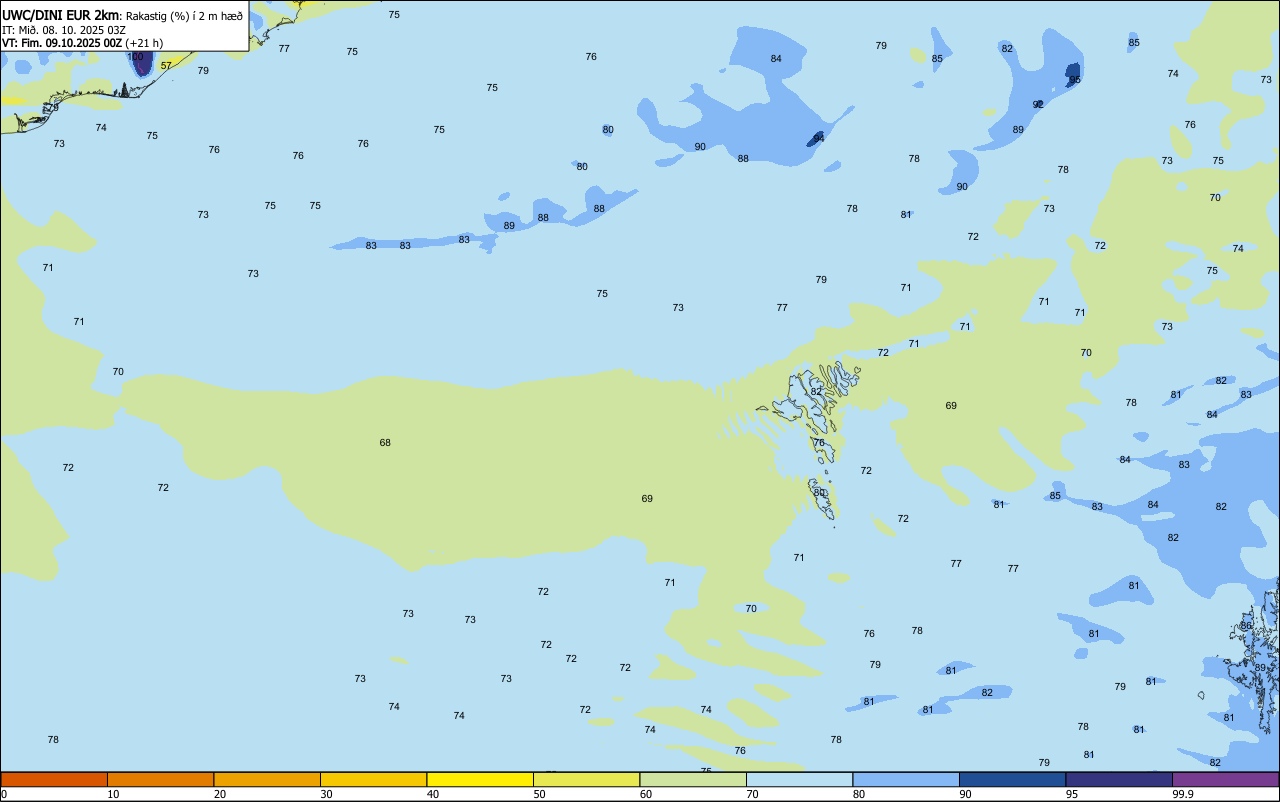
Task: Click the '57' humidity value on the map
Action: [166, 66]
